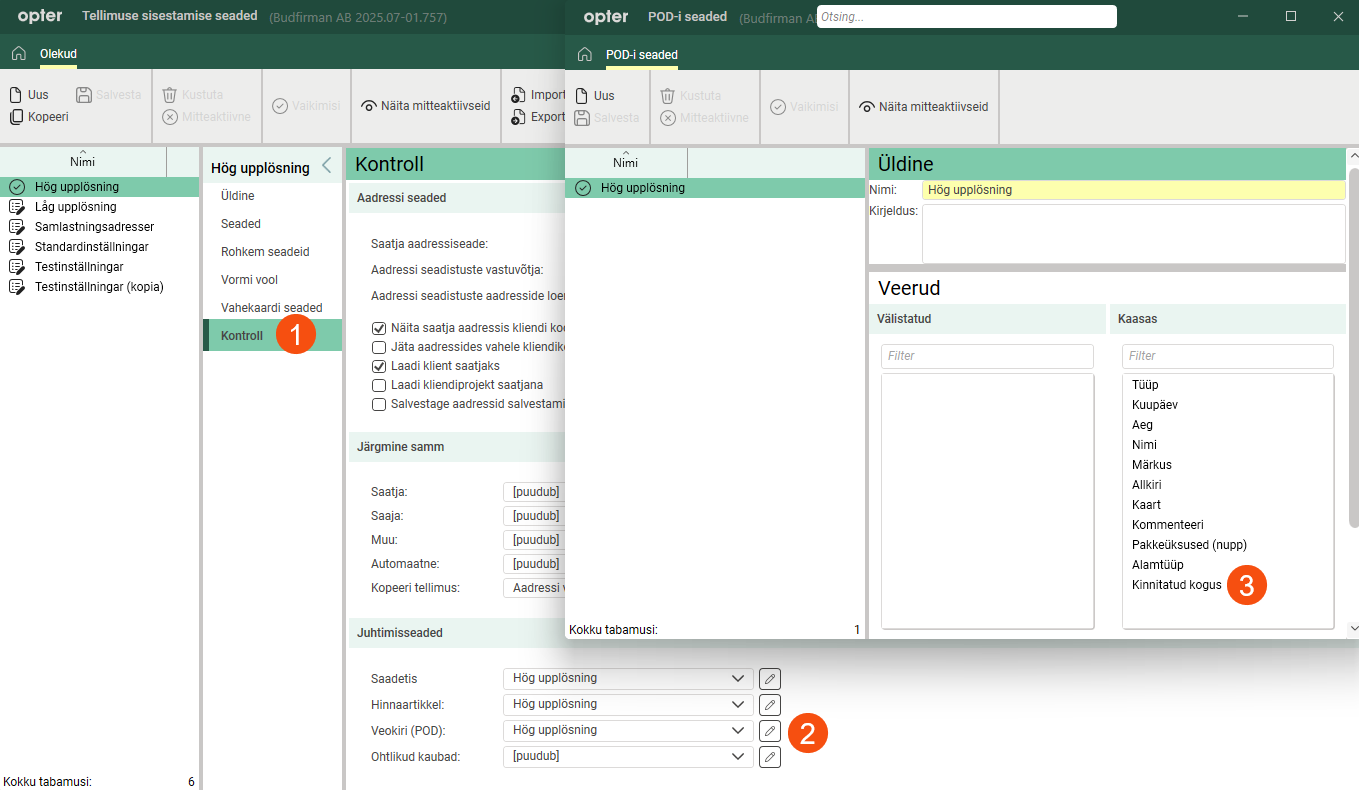Click edit pencil next to Saadetis dropdown
This screenshot has width=1359, height=790.
pos(769,679)
